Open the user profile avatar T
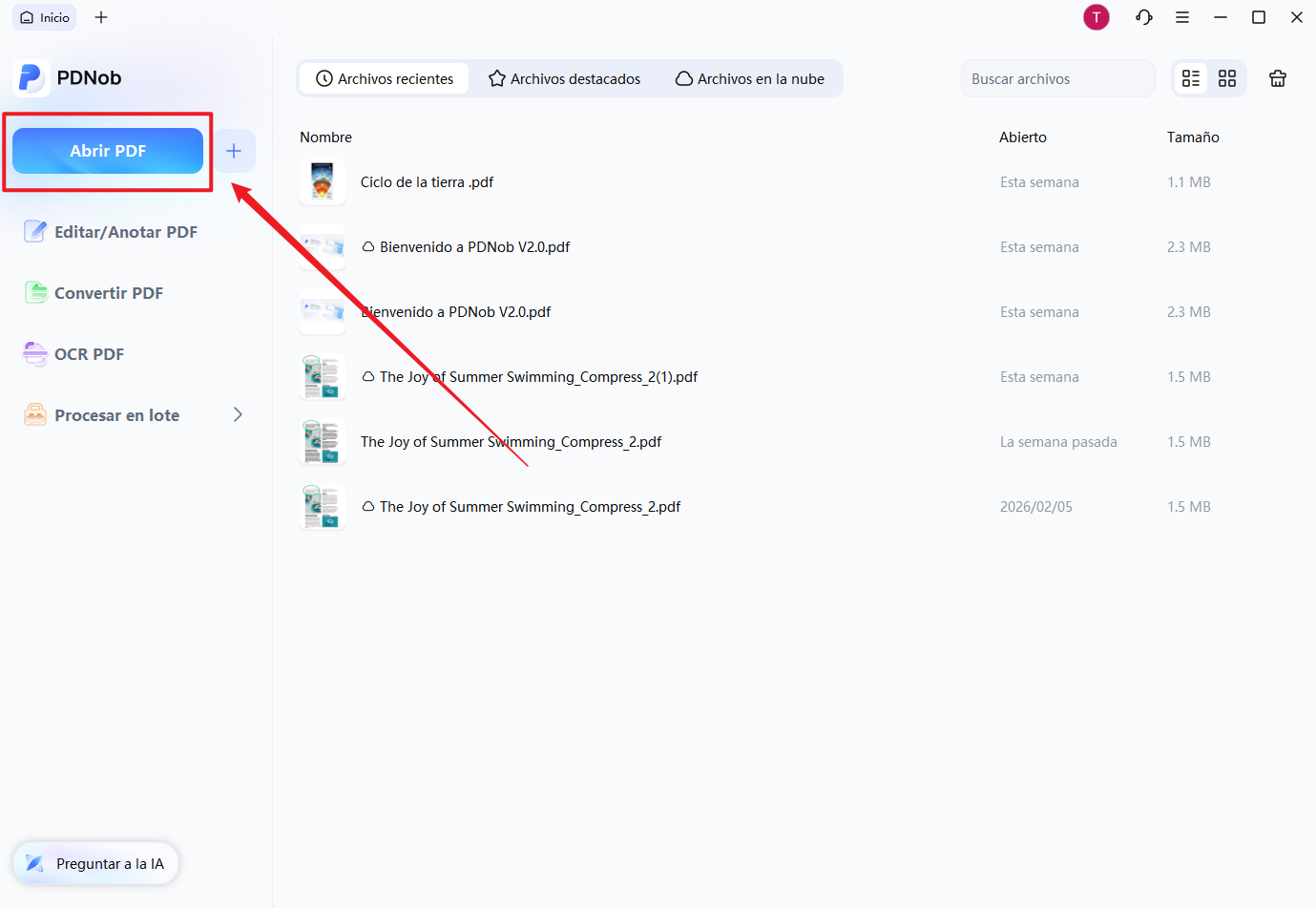This screenshot has height=908, width=1316. click(1097, 17)
